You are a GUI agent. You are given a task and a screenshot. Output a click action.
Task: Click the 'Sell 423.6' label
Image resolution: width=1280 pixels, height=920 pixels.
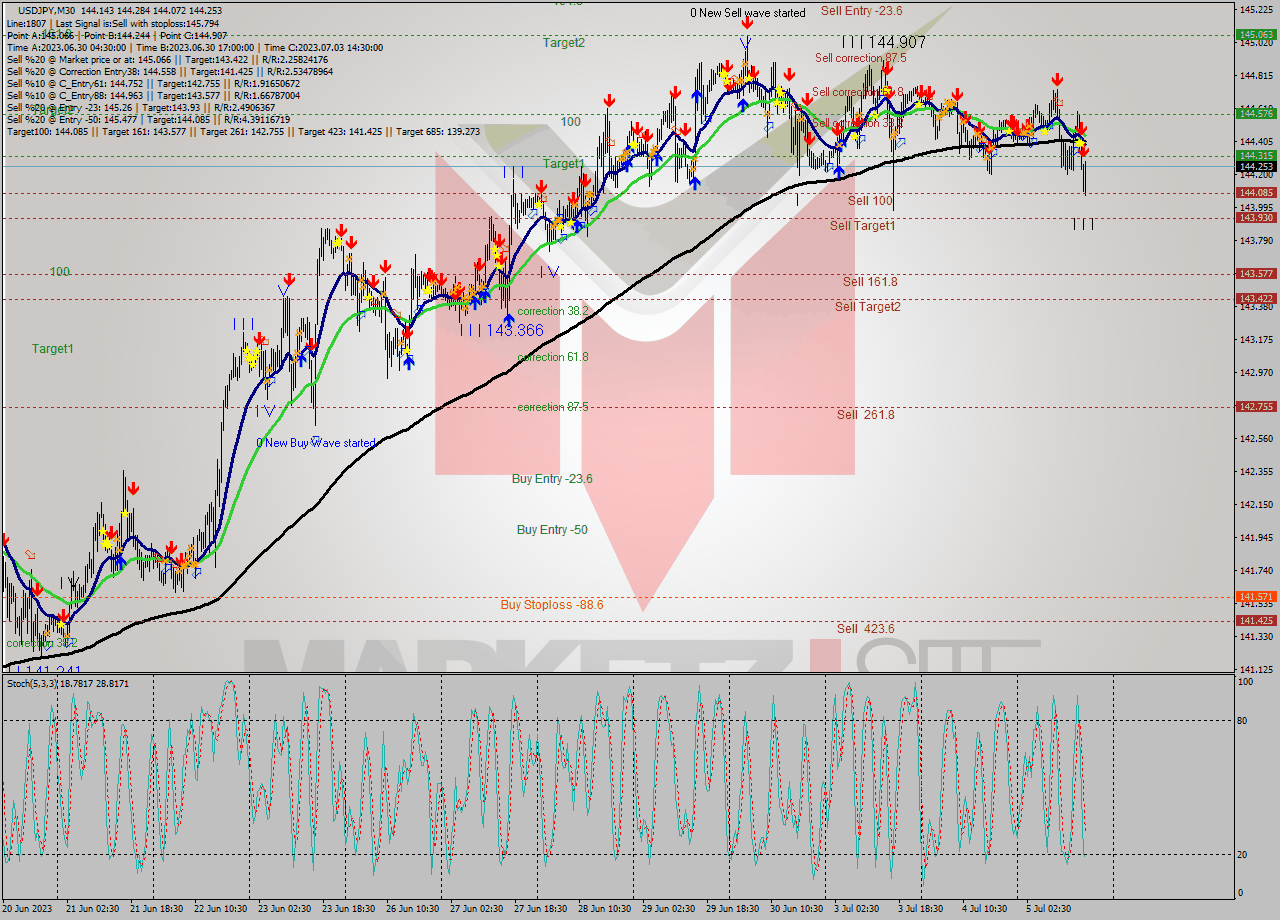click(x=866, y=629)
